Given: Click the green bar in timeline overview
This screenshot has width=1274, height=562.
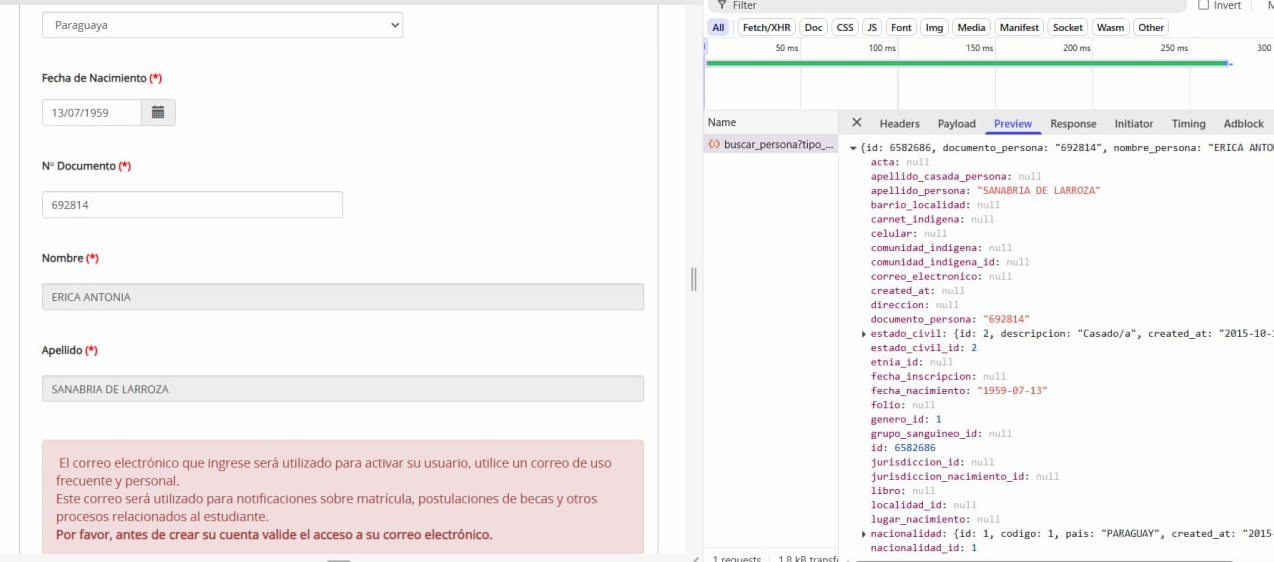Looking at the screenshot, I should coord(966,63).
